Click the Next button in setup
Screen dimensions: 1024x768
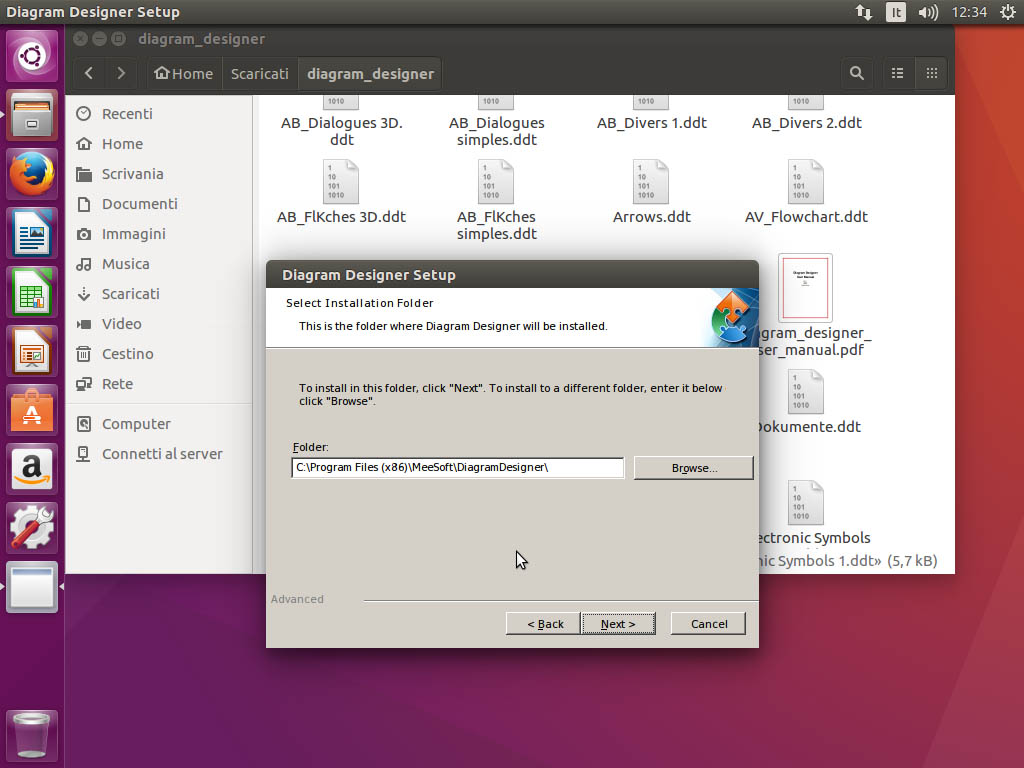point(618,623)
